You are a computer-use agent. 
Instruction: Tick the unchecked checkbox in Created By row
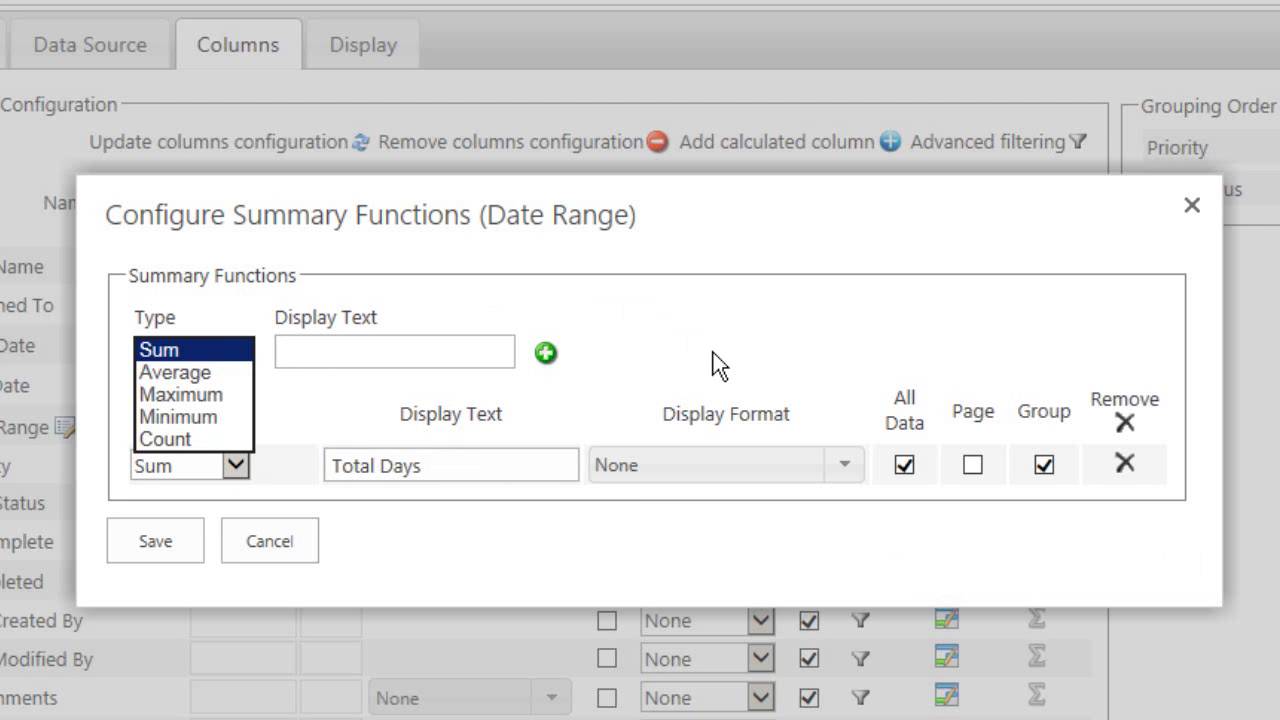pos(607,621)
